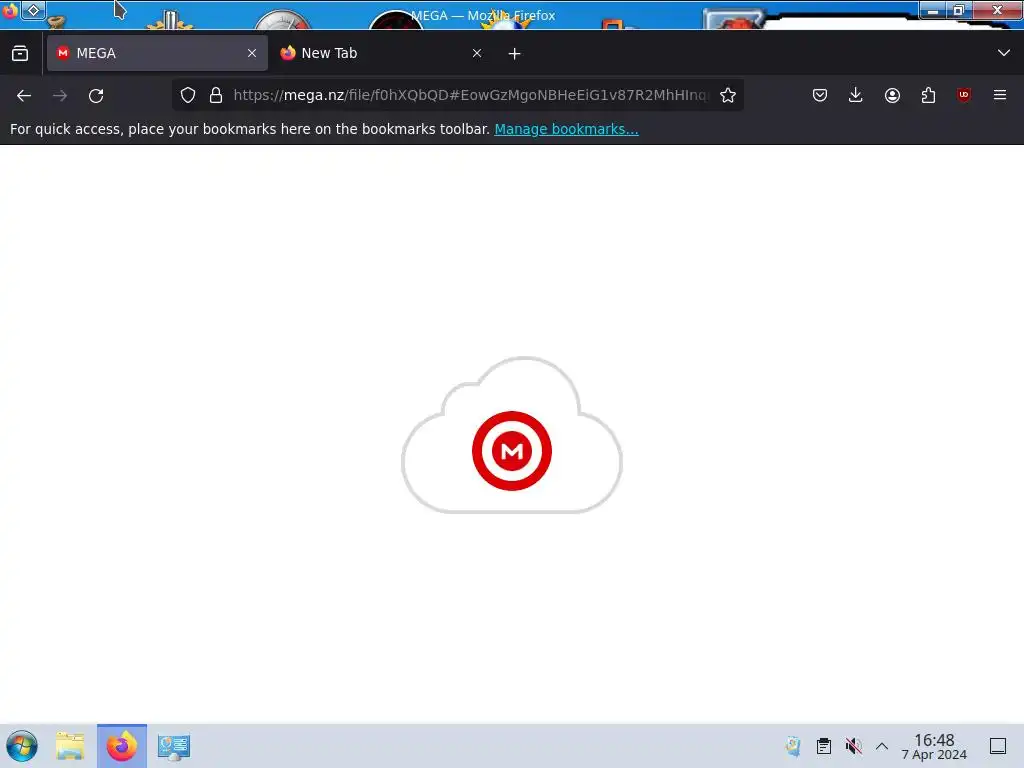Open clipboard tray icon
Viewport: 1024px width, 768px height.
[x=824, y=746]
